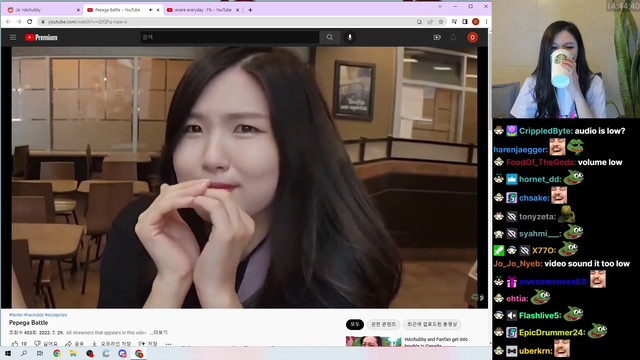Viewport: 640px width, 360px height.
Task: Close the Pepega Battle tab
Action: (x=158, y=10)
